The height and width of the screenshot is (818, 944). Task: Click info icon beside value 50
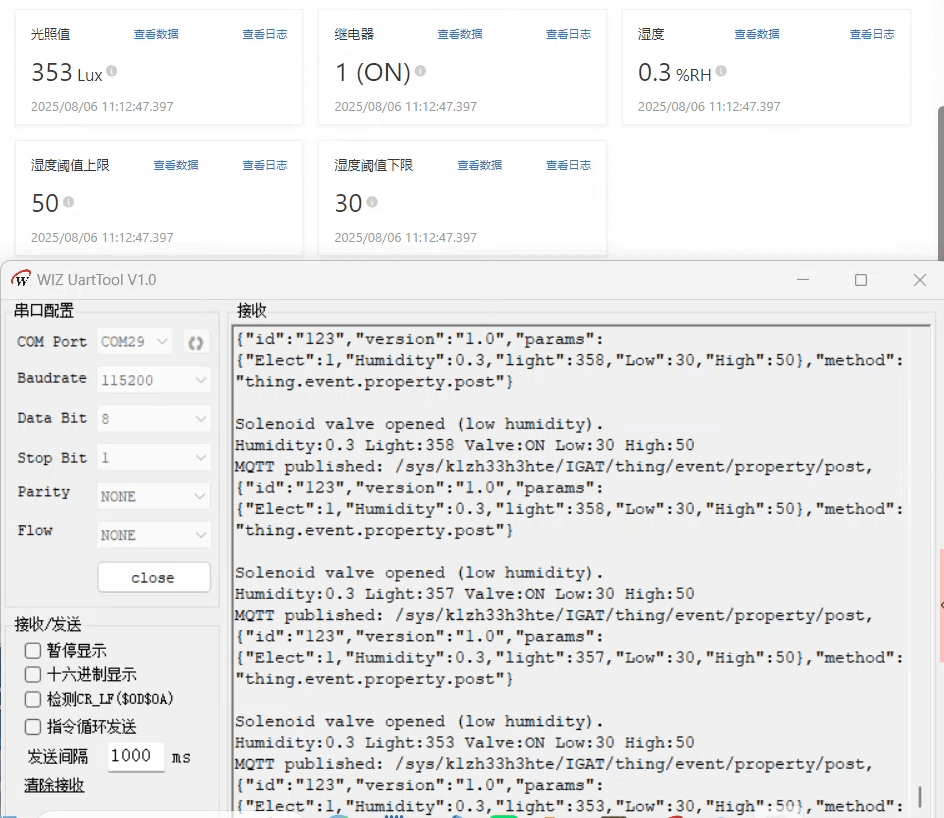tap(69, 202)
